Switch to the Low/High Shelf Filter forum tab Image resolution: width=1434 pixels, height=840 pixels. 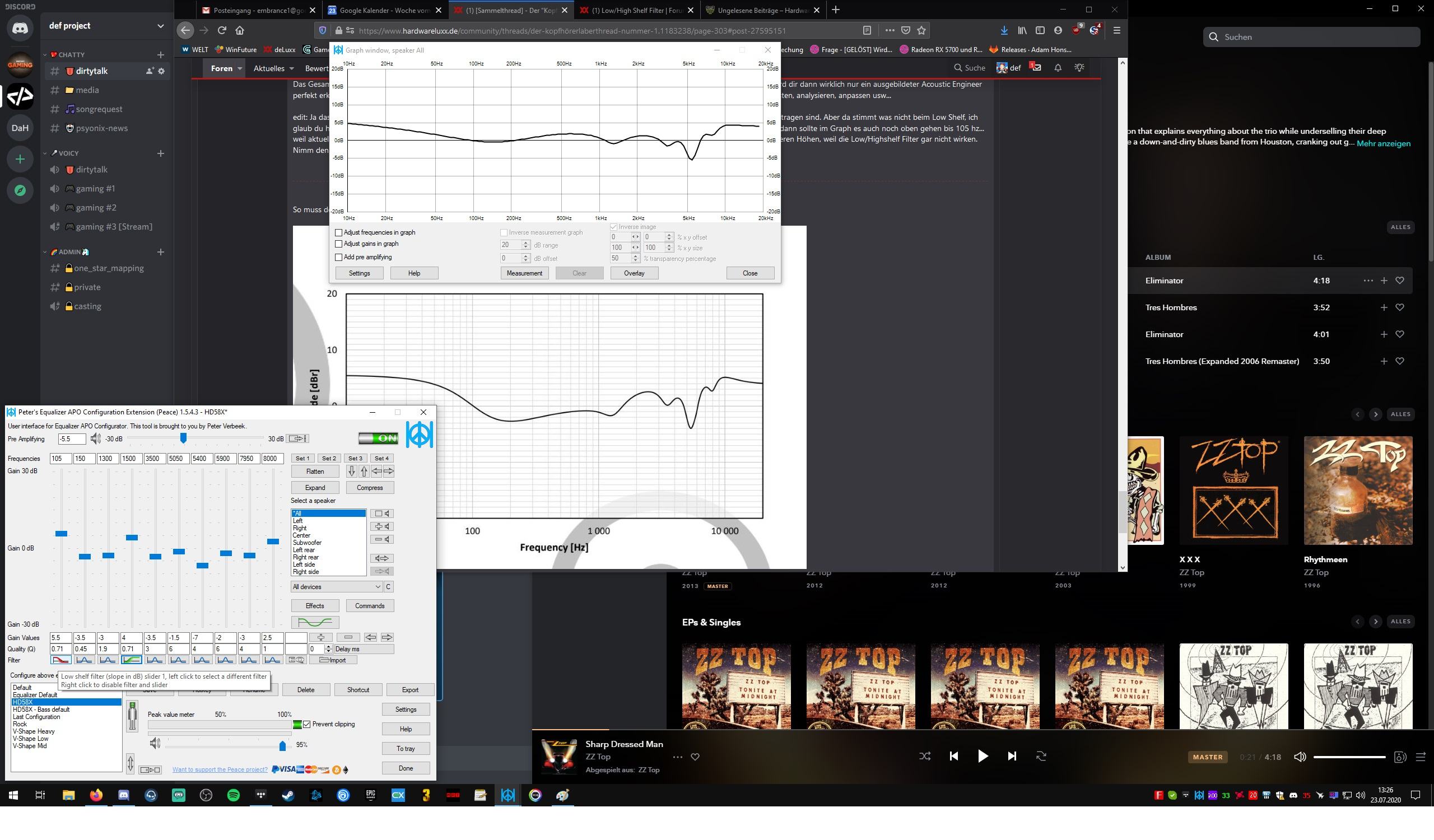click(637, 10)
